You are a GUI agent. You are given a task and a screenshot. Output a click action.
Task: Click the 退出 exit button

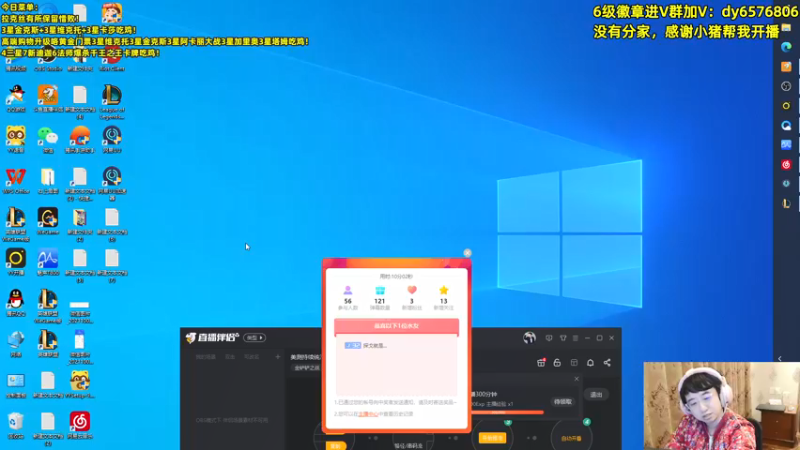click(x=596, y=394)
